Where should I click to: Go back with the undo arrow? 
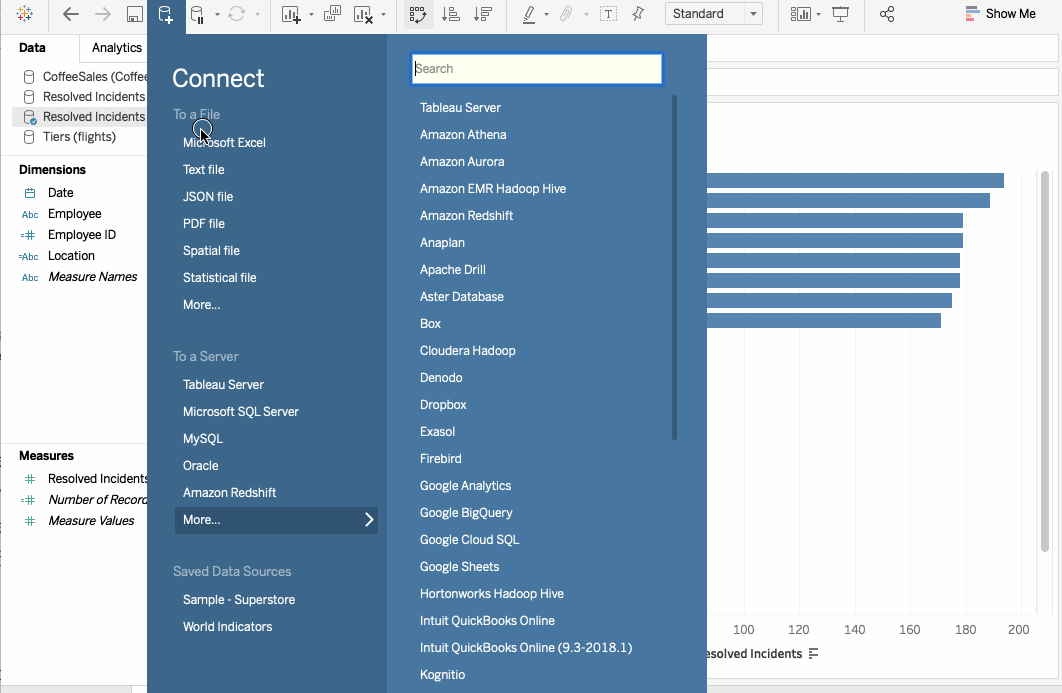point(70,14)
